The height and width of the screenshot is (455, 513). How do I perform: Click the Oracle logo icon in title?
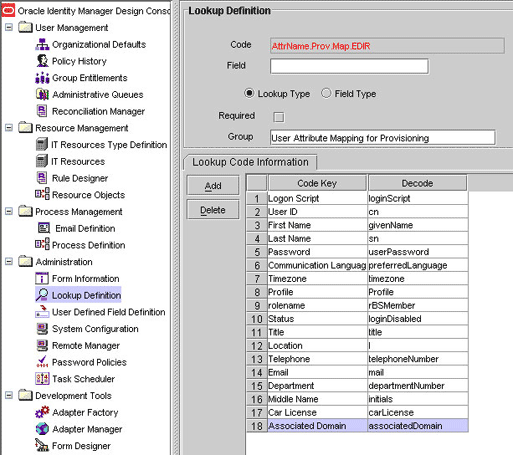[x=8, y=11]
